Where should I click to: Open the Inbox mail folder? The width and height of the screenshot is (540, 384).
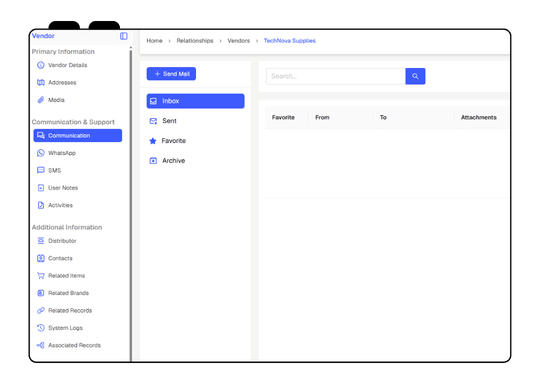tap(196, 101)
